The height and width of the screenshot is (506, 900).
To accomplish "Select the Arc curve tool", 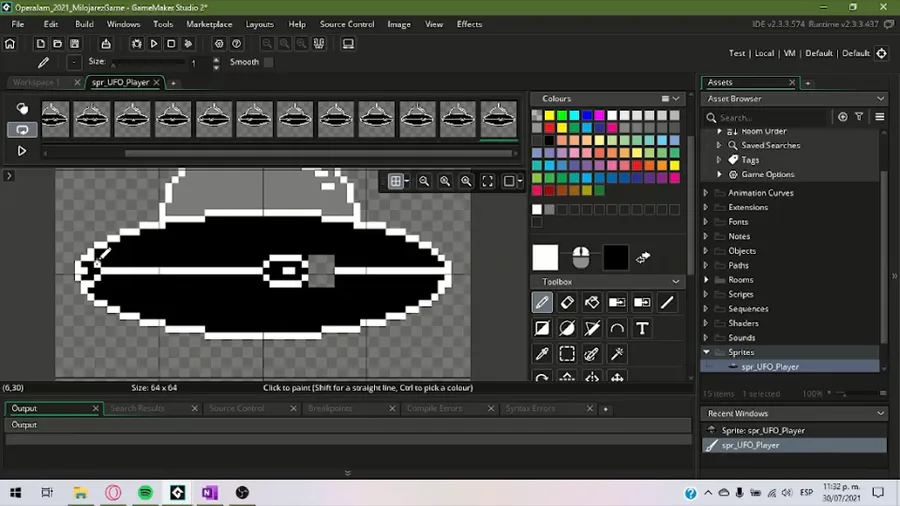I will pos(617,328).
